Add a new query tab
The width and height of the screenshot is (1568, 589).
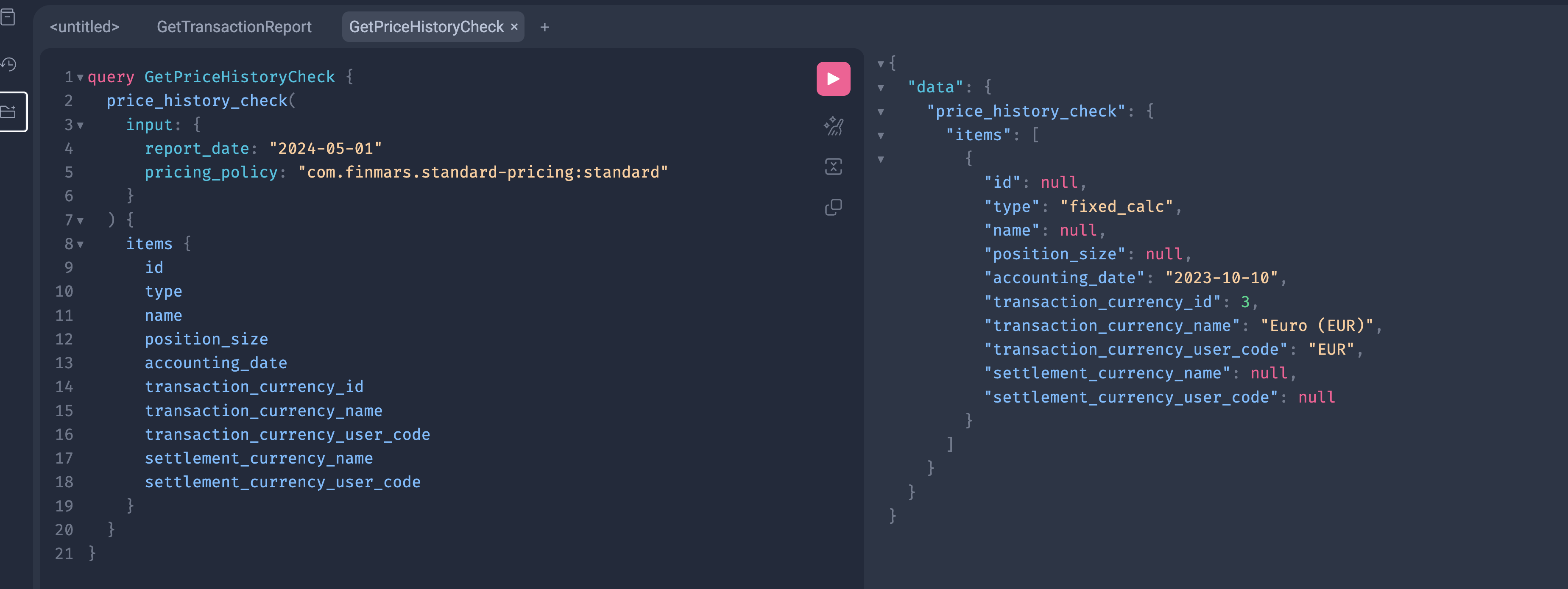click(x=544, y=27)
